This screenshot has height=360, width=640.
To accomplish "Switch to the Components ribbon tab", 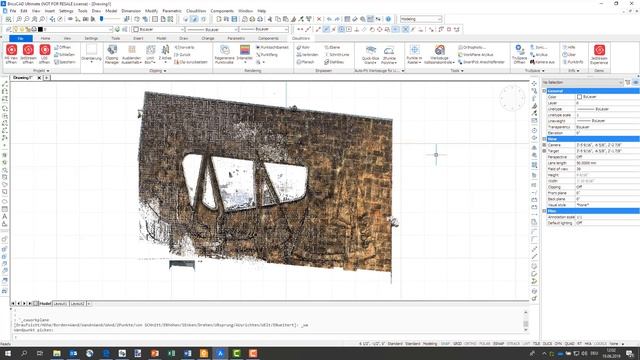I will pos(268,38).
